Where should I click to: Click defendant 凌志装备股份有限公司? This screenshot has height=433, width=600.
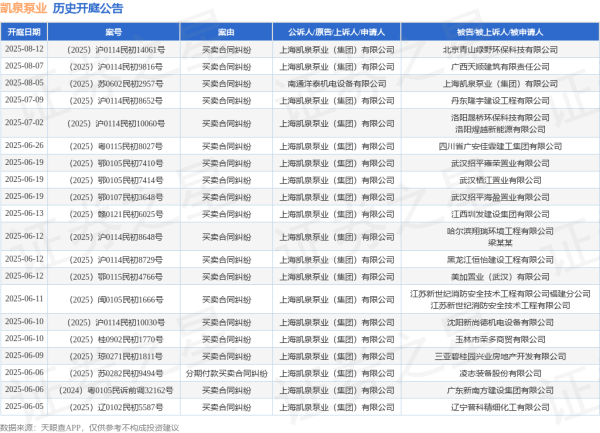tap(500, 373)
